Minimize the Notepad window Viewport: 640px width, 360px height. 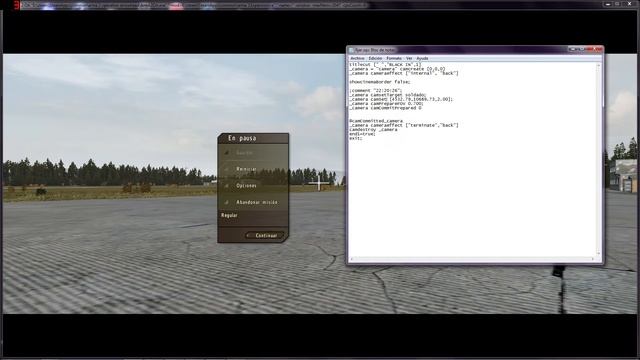tap(573, 49)
